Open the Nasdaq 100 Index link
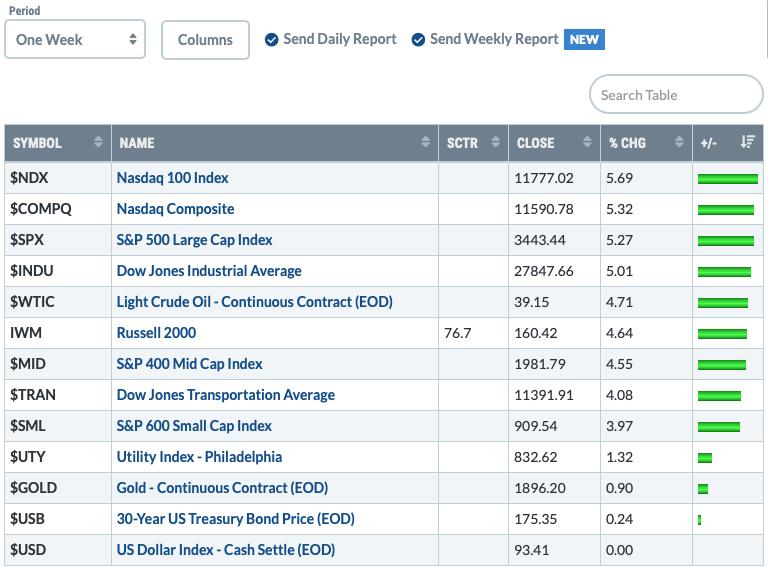The image size is (768, 570). tap(172, 178)
